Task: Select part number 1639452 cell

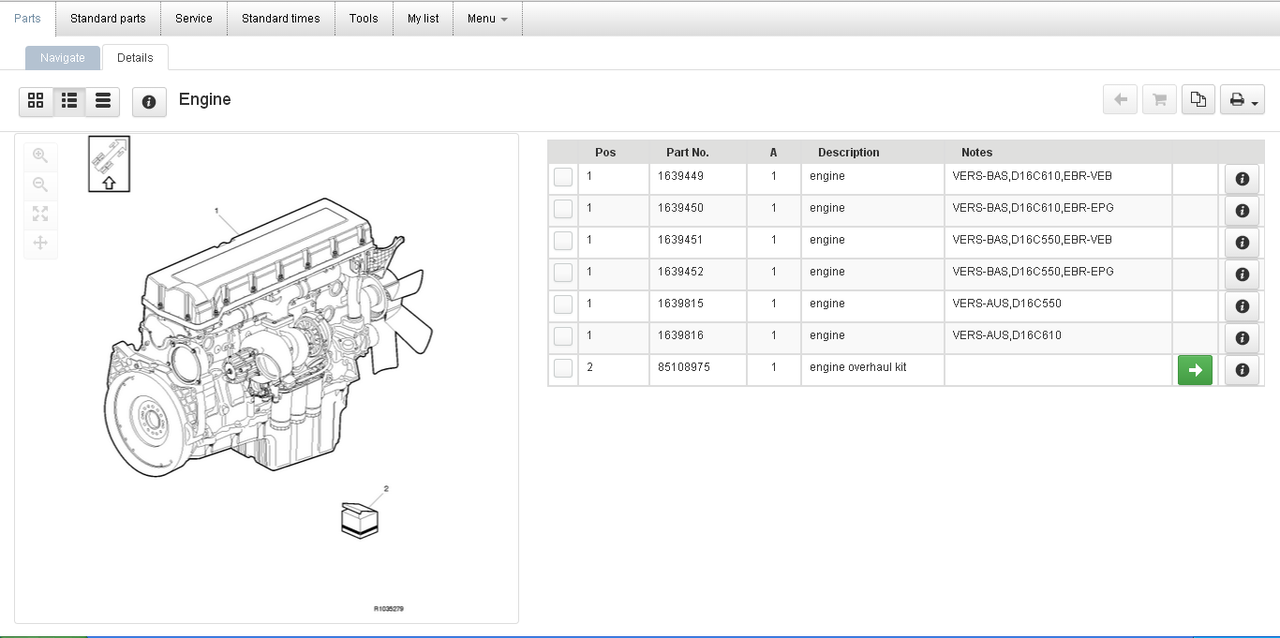Action: coord(698,275)
